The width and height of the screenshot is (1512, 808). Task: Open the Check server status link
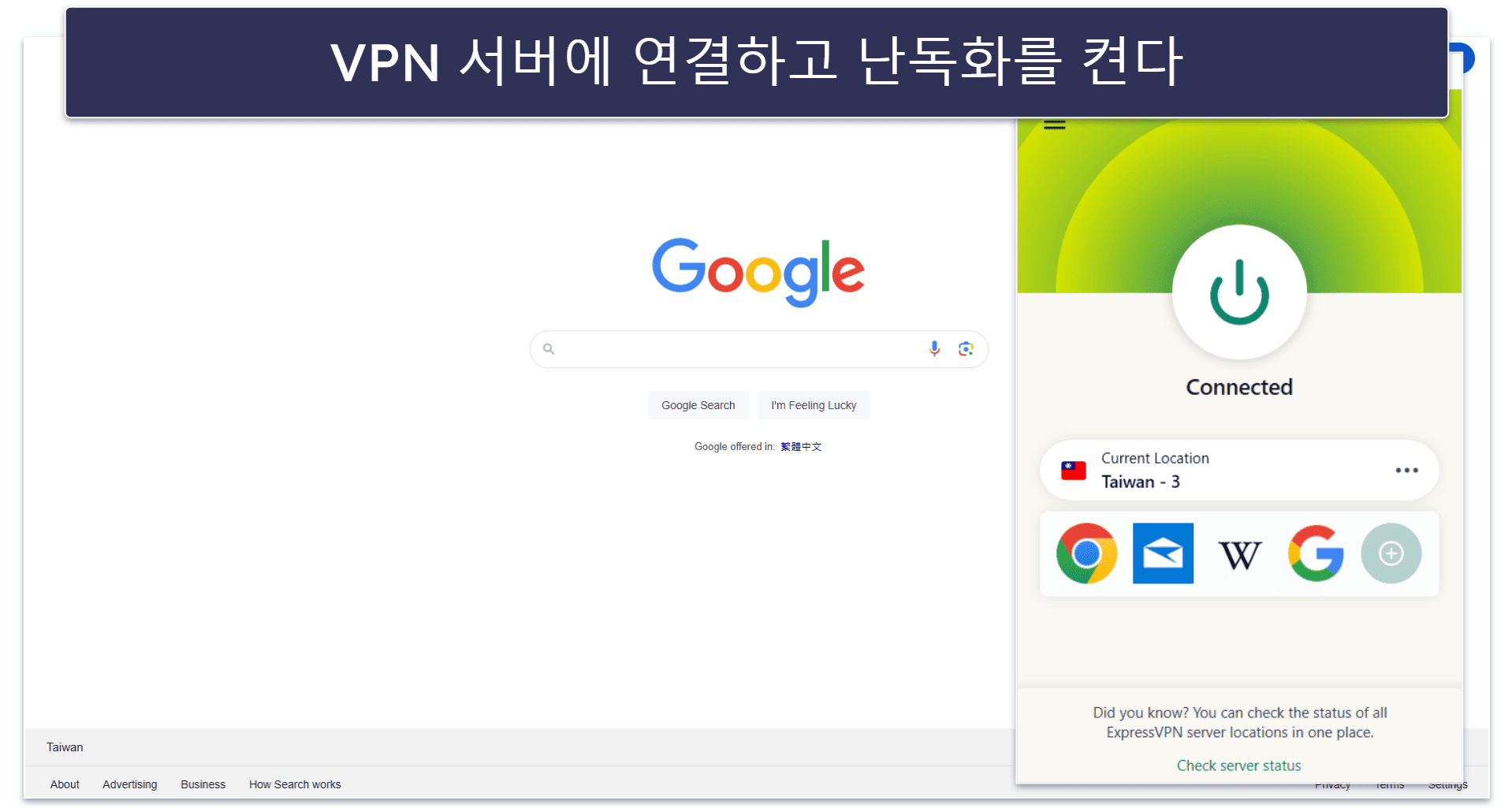tap(1238, 765)
